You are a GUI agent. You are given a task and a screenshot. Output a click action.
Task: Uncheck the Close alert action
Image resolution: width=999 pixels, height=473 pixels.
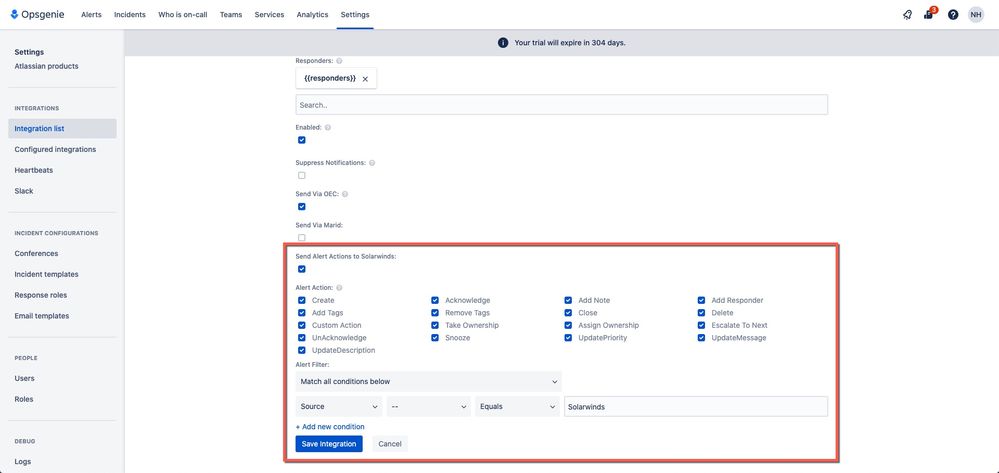[568, 313]
